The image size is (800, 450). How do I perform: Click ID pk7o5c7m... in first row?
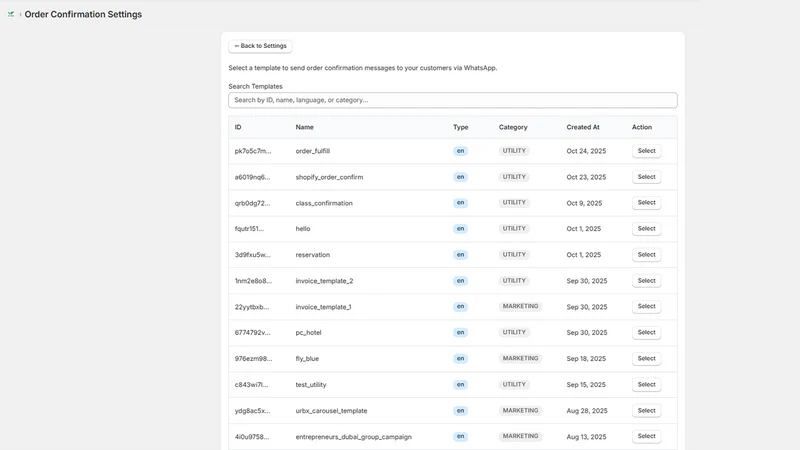pyautogui.click(x=253, y=151)
